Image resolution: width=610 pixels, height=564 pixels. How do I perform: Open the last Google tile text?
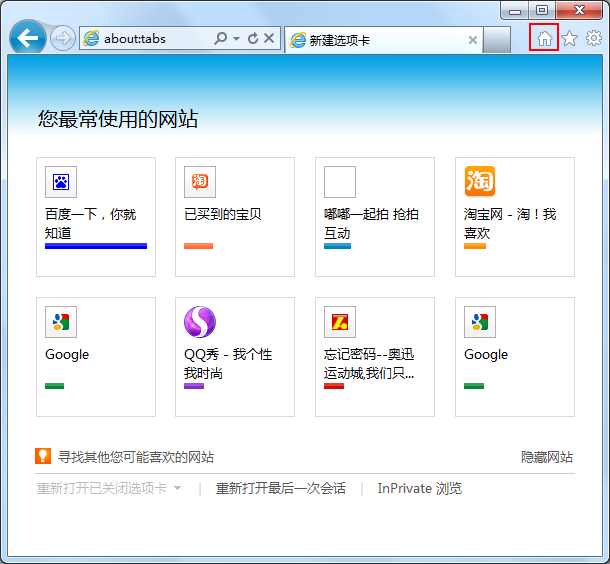tap(486, 354)
